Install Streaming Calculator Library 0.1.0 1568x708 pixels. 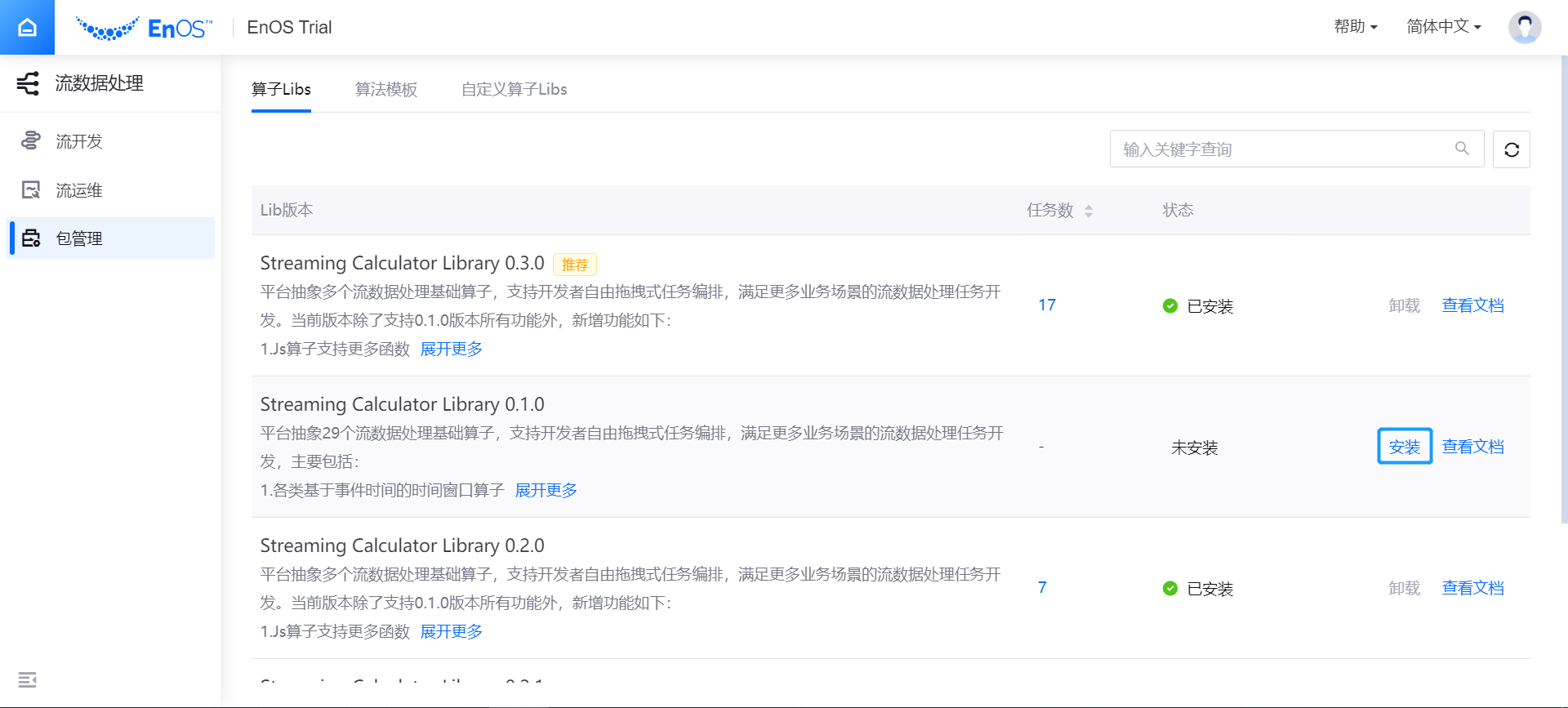(x=1404, y=447)
